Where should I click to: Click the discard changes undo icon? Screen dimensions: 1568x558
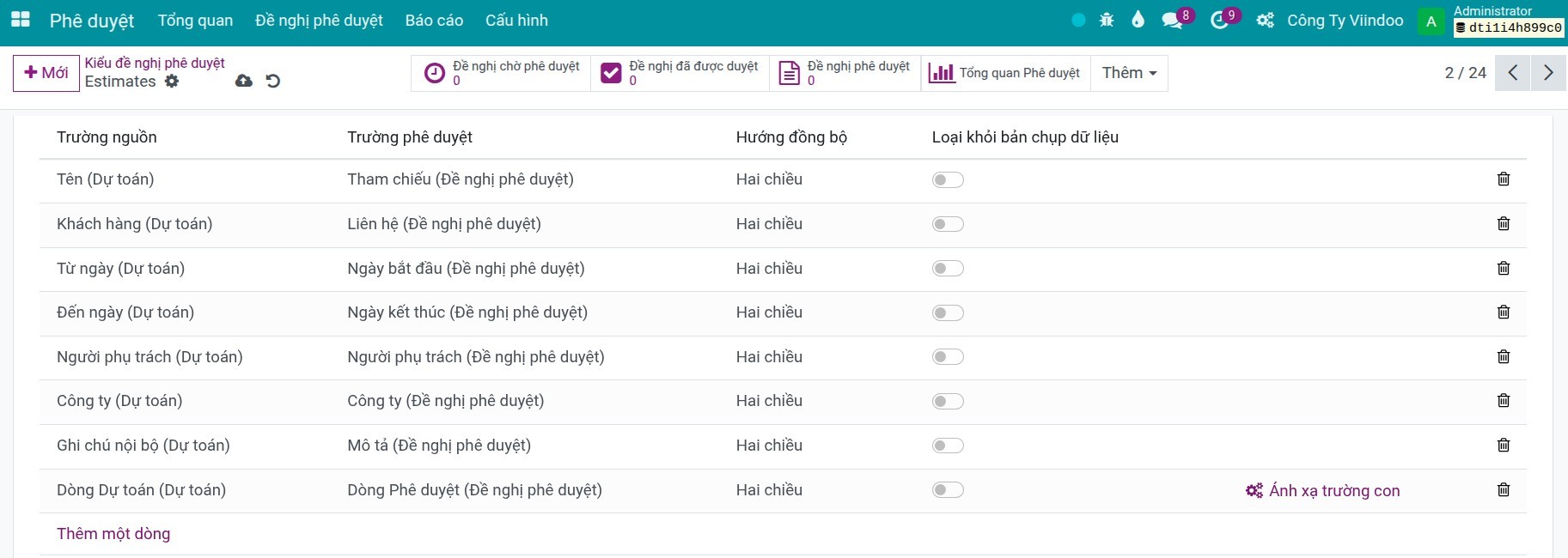tap(273, 81)
